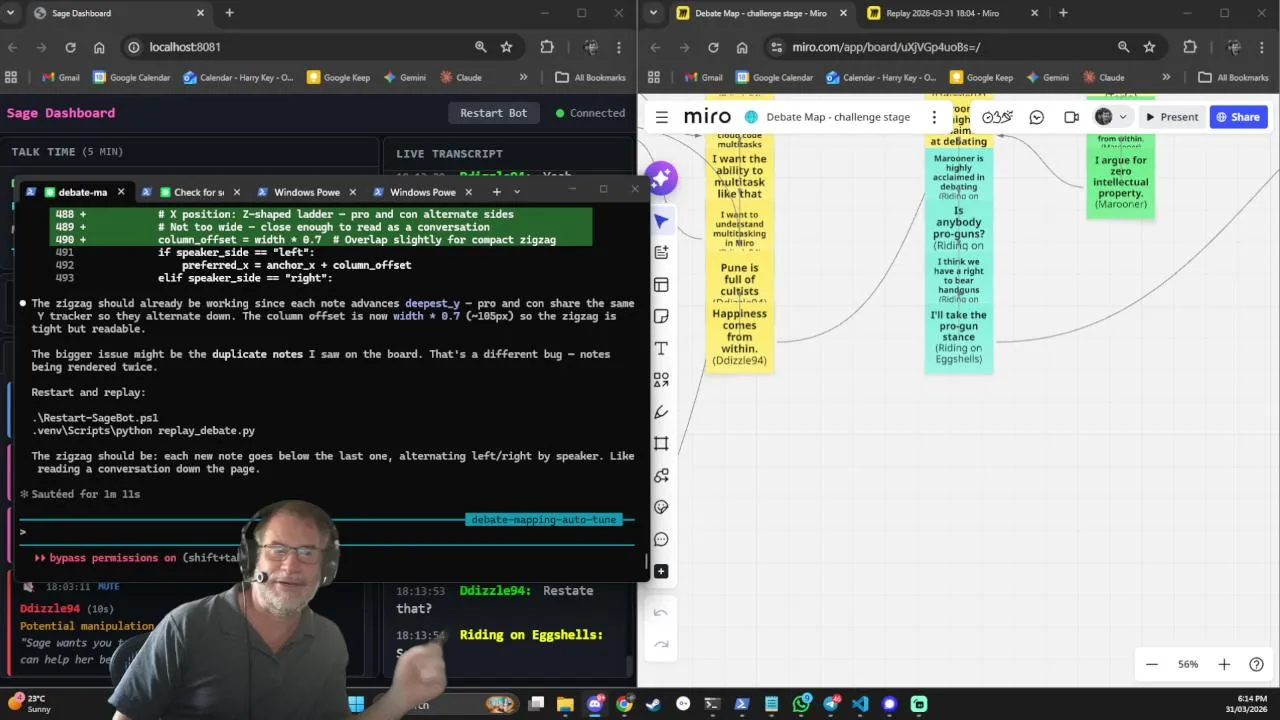This screenshot has width=1280, height=720.
Task: Open Miro zoom level 56% menu
Action: coord(1188,664)
